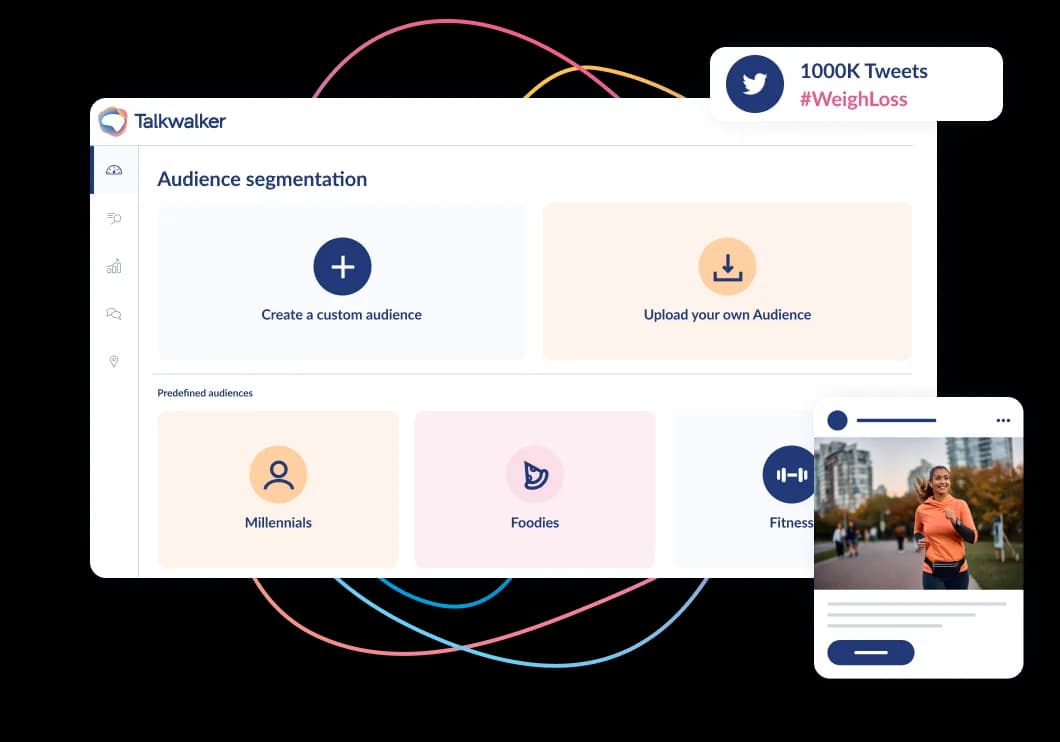
Task: Select the Foodies pizza slice icon
Action: click(535, 474)
